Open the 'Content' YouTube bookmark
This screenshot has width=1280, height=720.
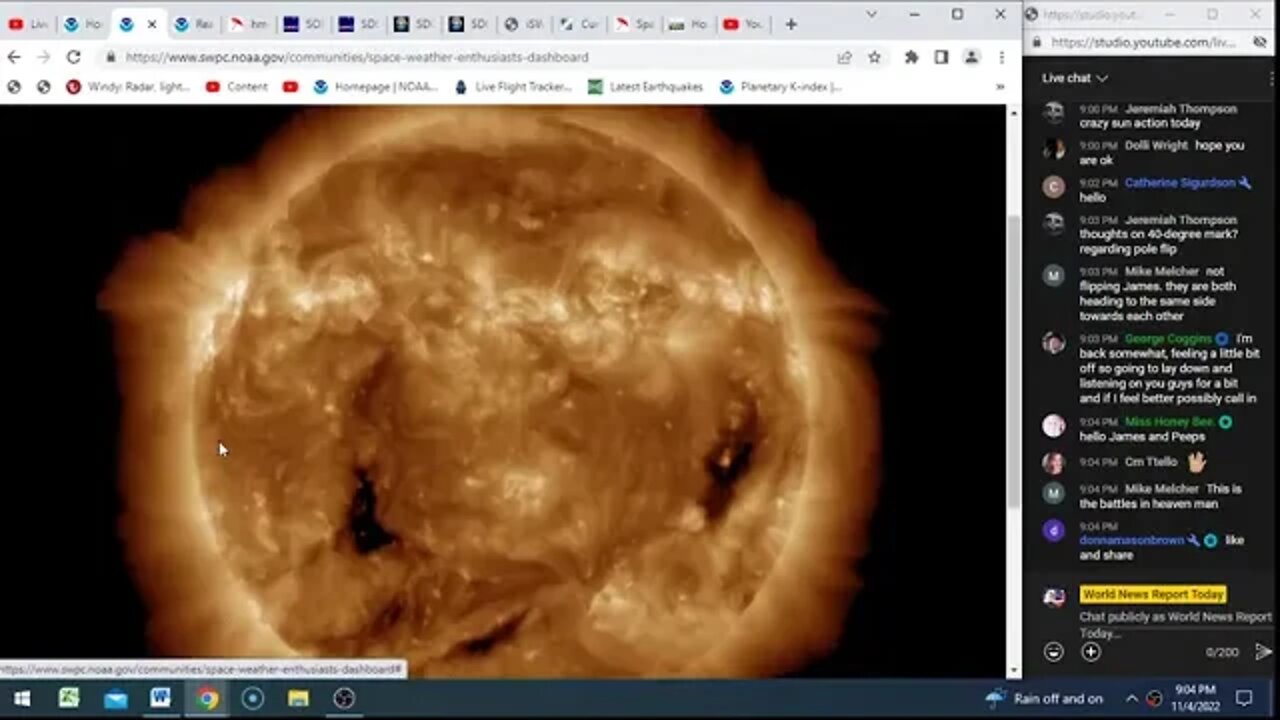237,87
